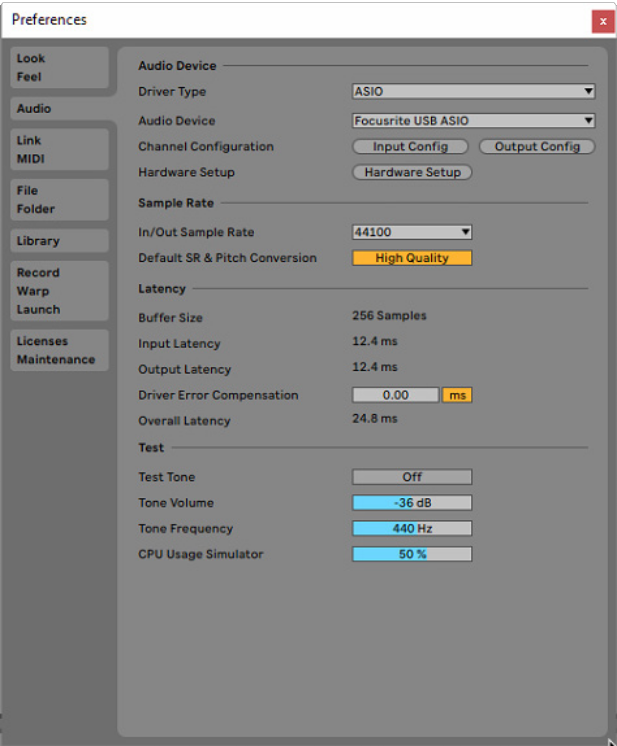Expand the Driver Type dropdown
Screen dimensions: 617x746
(473, 91)
